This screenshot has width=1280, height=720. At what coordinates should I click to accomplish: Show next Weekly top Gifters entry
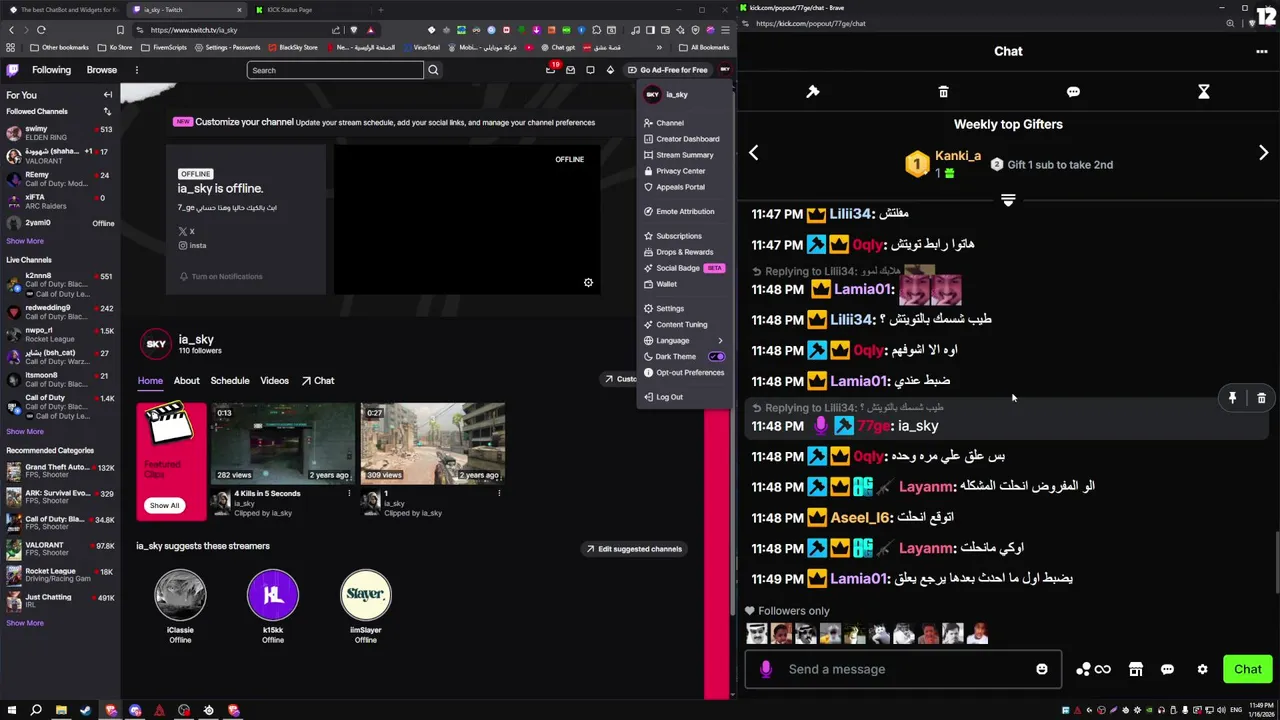pos(1263,153)
